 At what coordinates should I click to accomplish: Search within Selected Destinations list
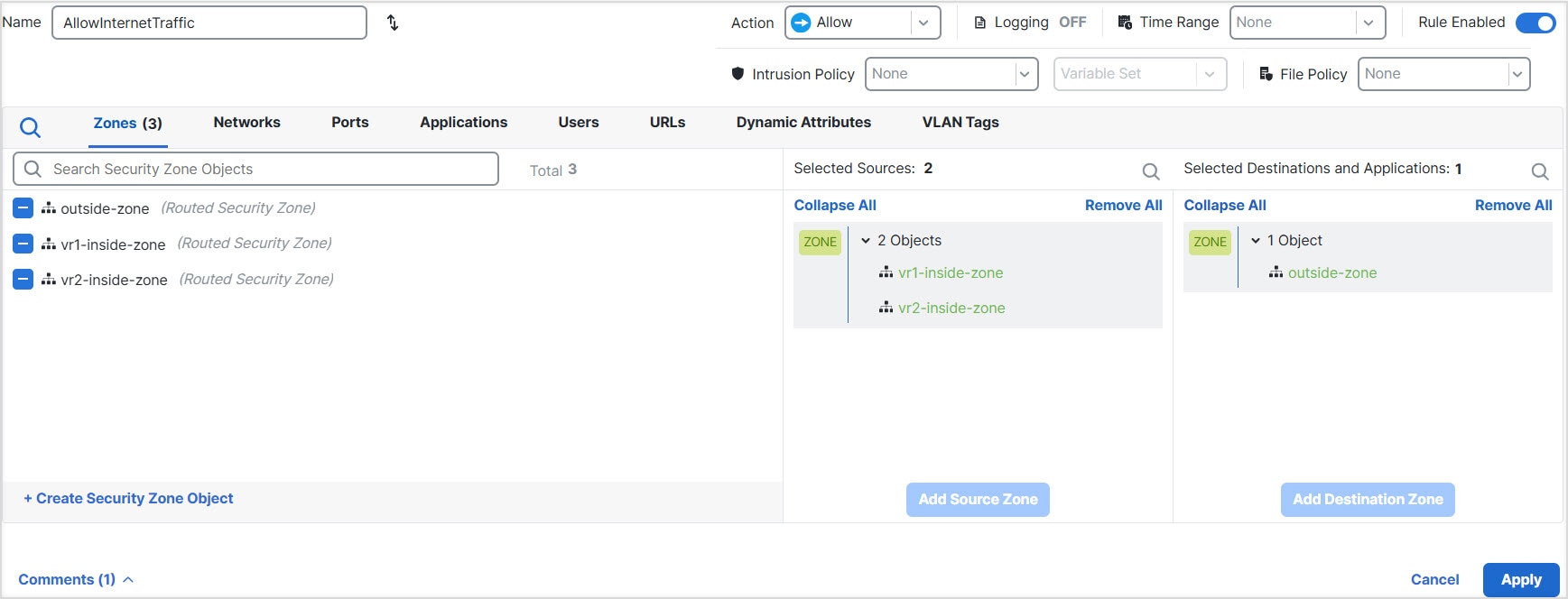click(1539, 170)
